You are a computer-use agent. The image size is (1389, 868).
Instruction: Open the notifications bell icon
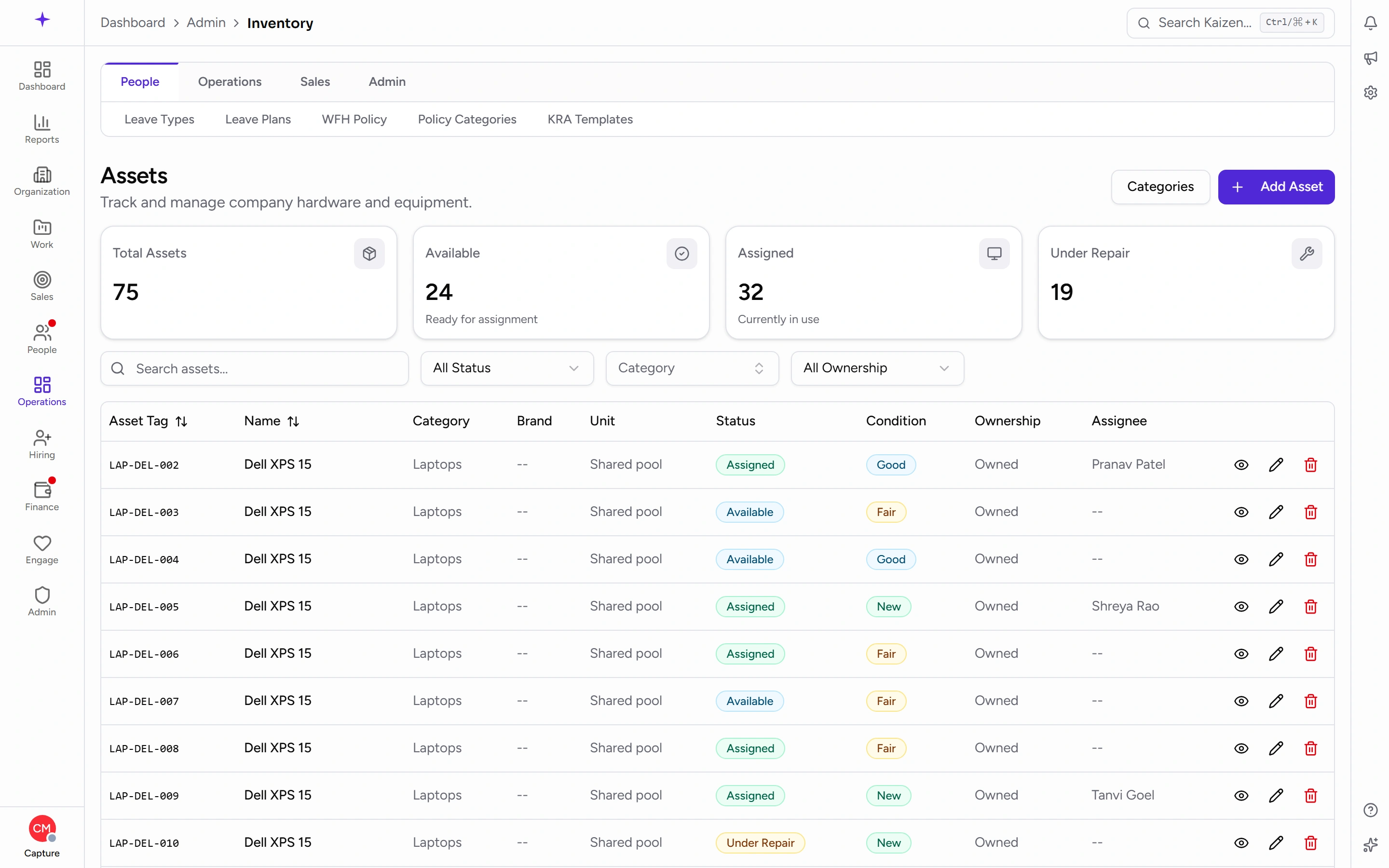[x=1370, y=23]
